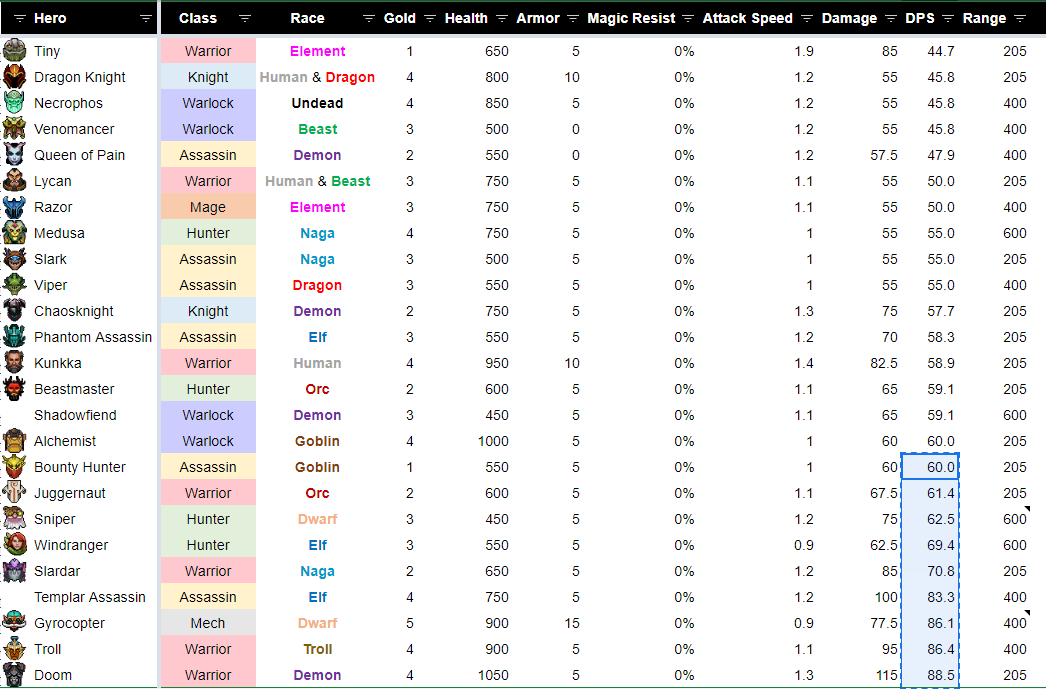Click Razor hero portrait icon

click(14, 207)
